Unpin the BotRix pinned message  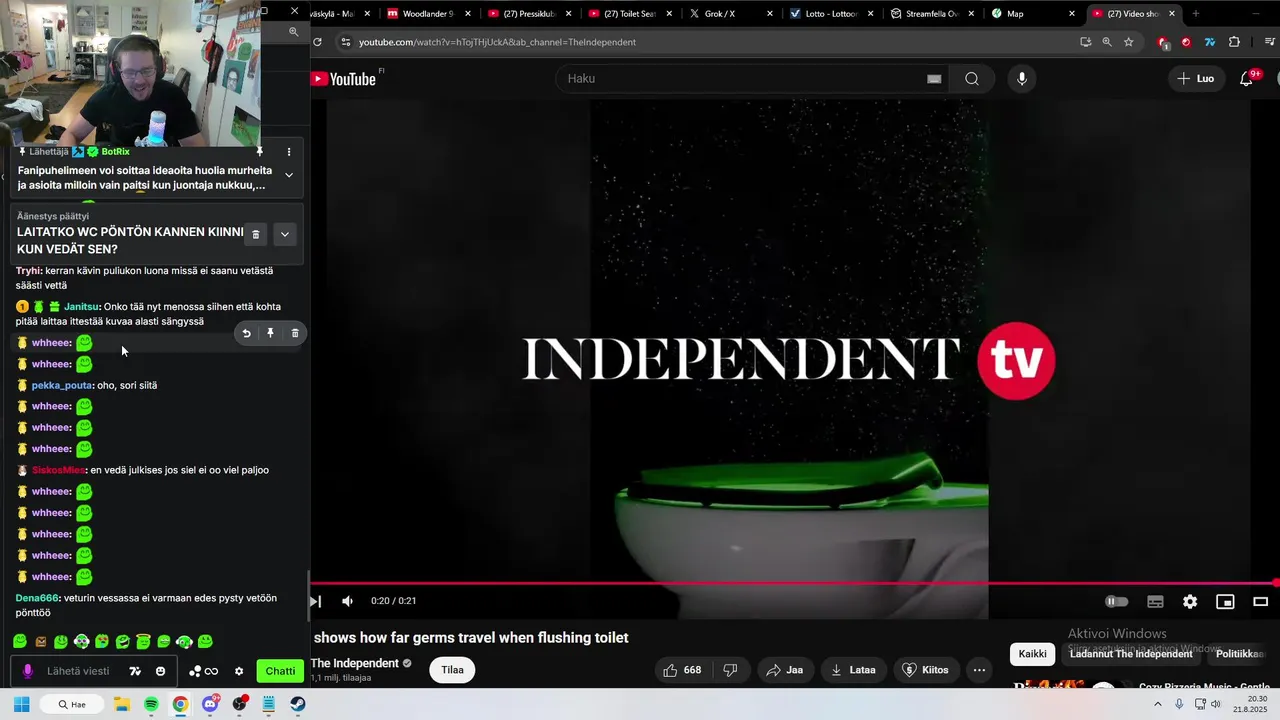[259, 152]
